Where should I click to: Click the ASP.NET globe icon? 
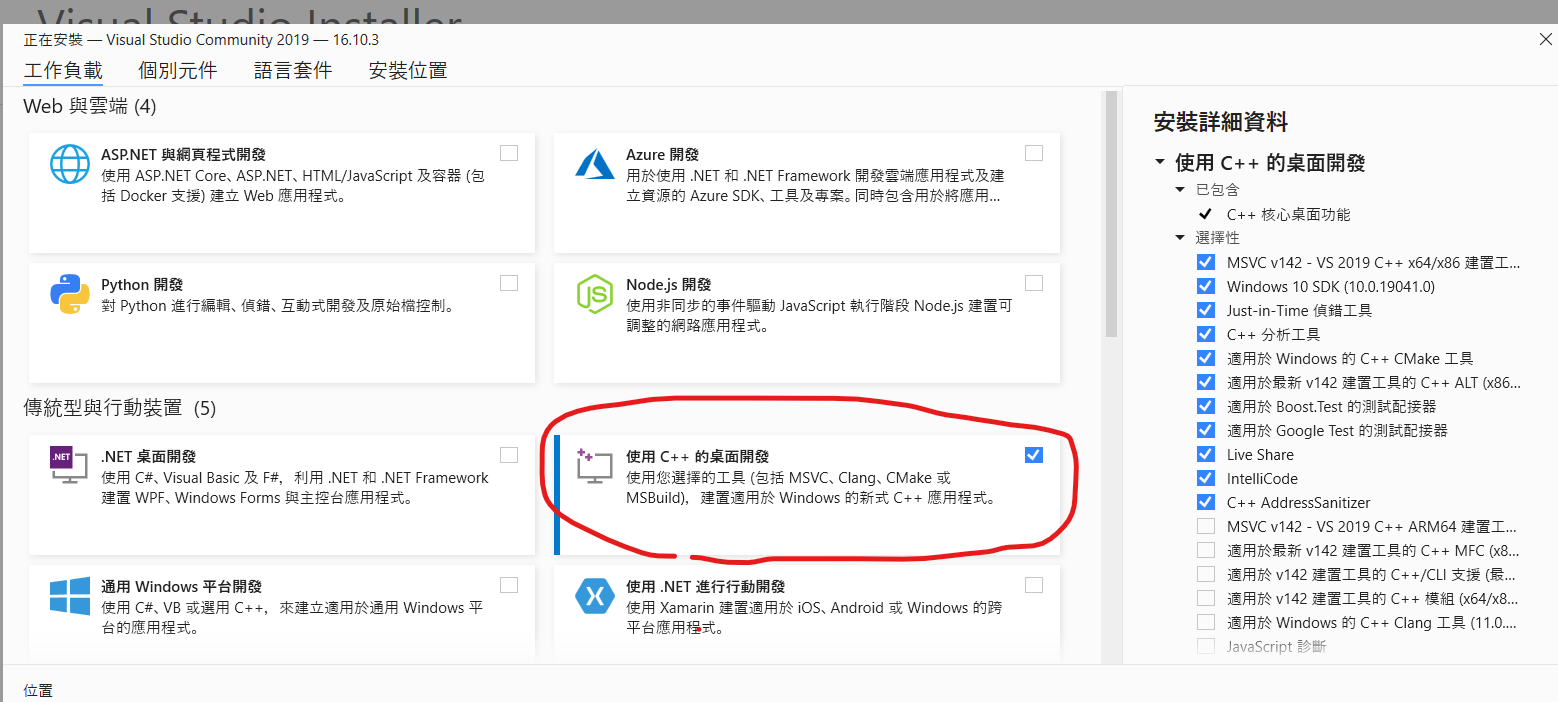tap(70, 165)
